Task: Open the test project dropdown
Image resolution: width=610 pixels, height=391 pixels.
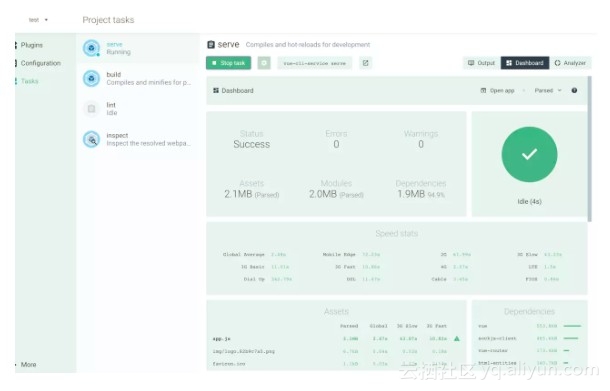Action: (x=38, y=20)
